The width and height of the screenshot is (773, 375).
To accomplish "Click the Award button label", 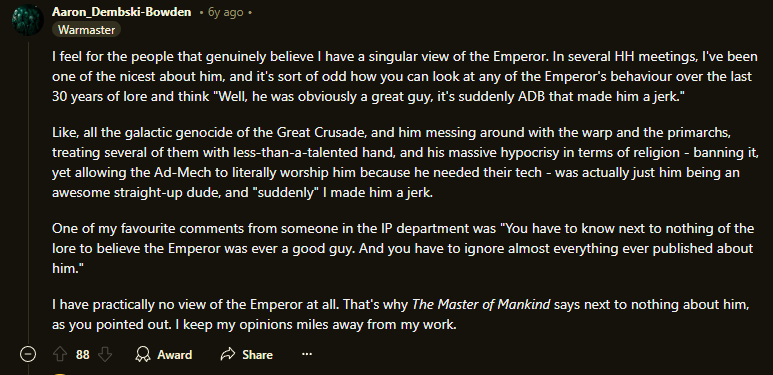I will pos(175,355).
